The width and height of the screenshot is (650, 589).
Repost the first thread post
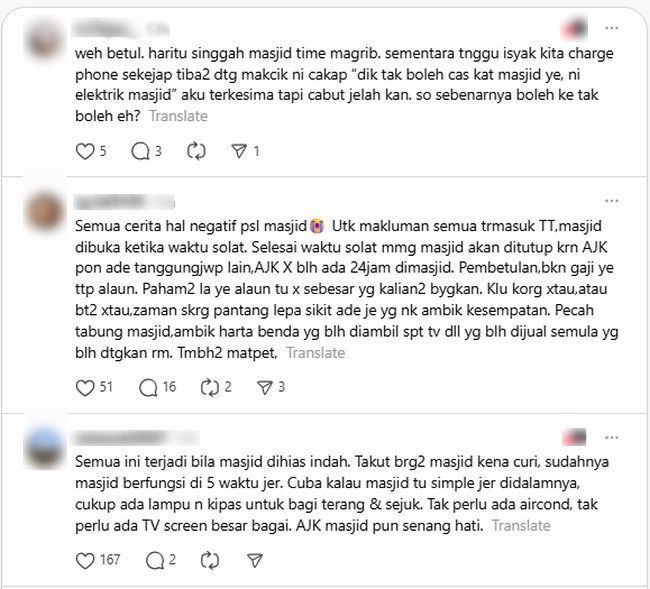(x=196, y=151)
